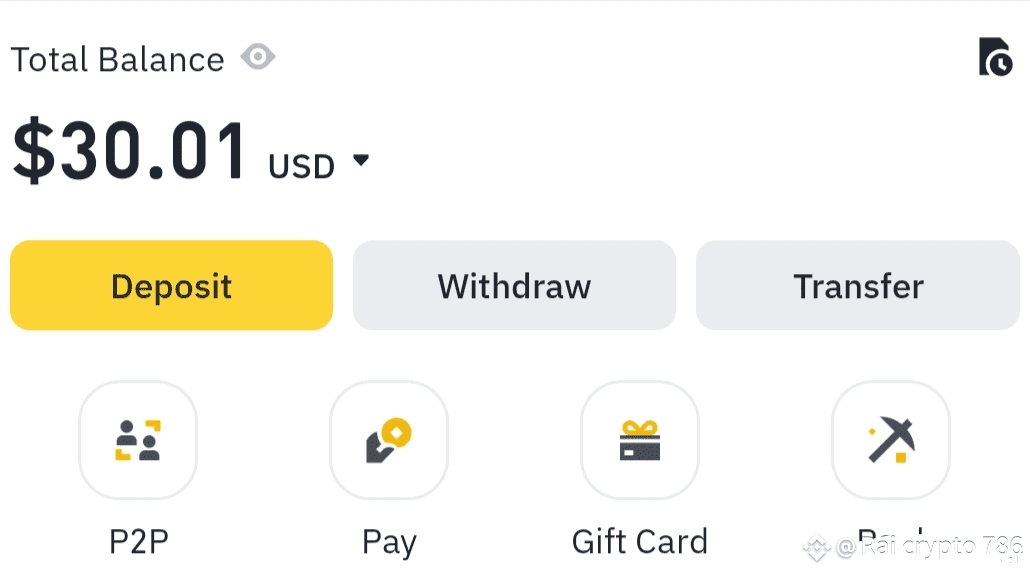Click the USD currency text
Screen dimensions: 1030x573
(x=302, y=166)
